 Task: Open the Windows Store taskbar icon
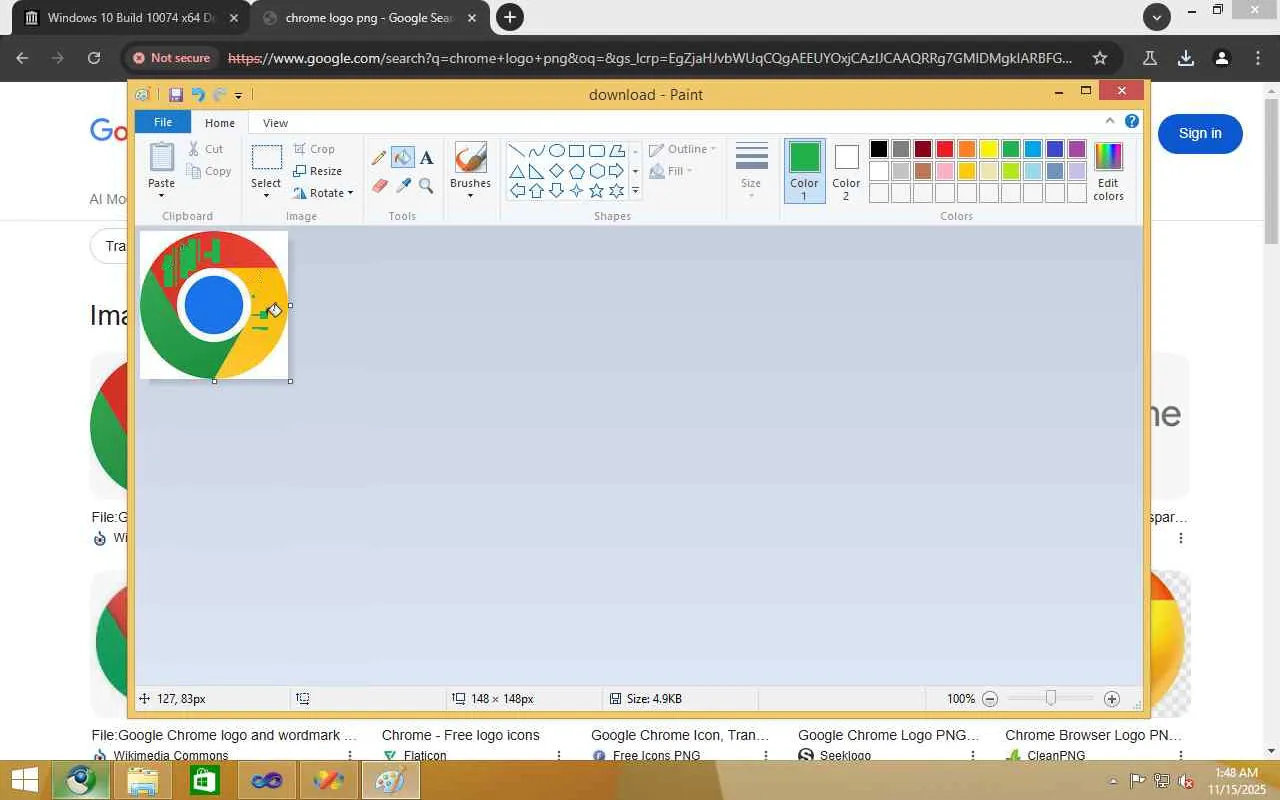point(204,780)
